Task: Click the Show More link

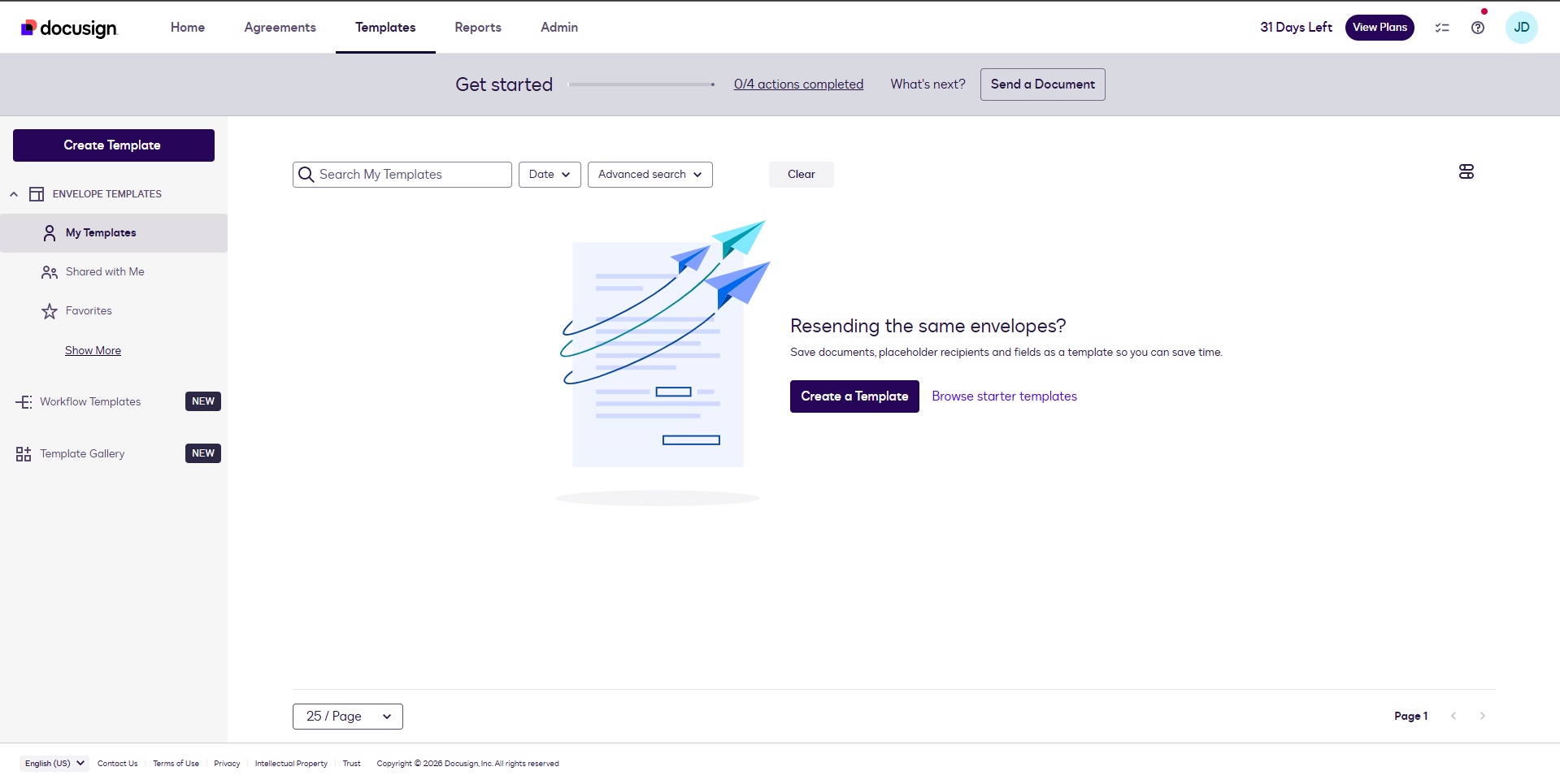Action: (x=93, y=350)
